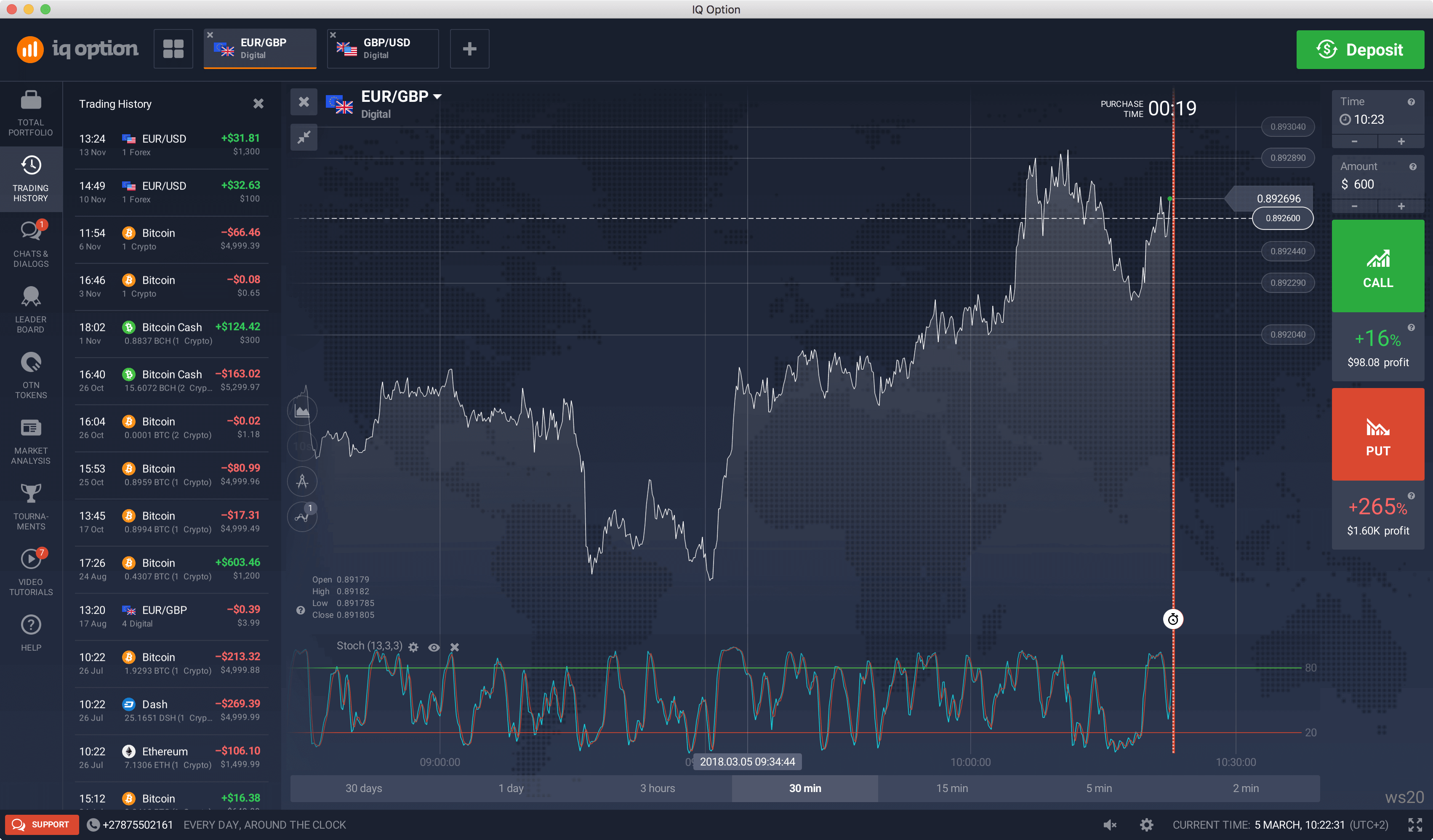Open Stochastic indicator settings gear
The image size is (1433, 840).
tap(413, 647)
